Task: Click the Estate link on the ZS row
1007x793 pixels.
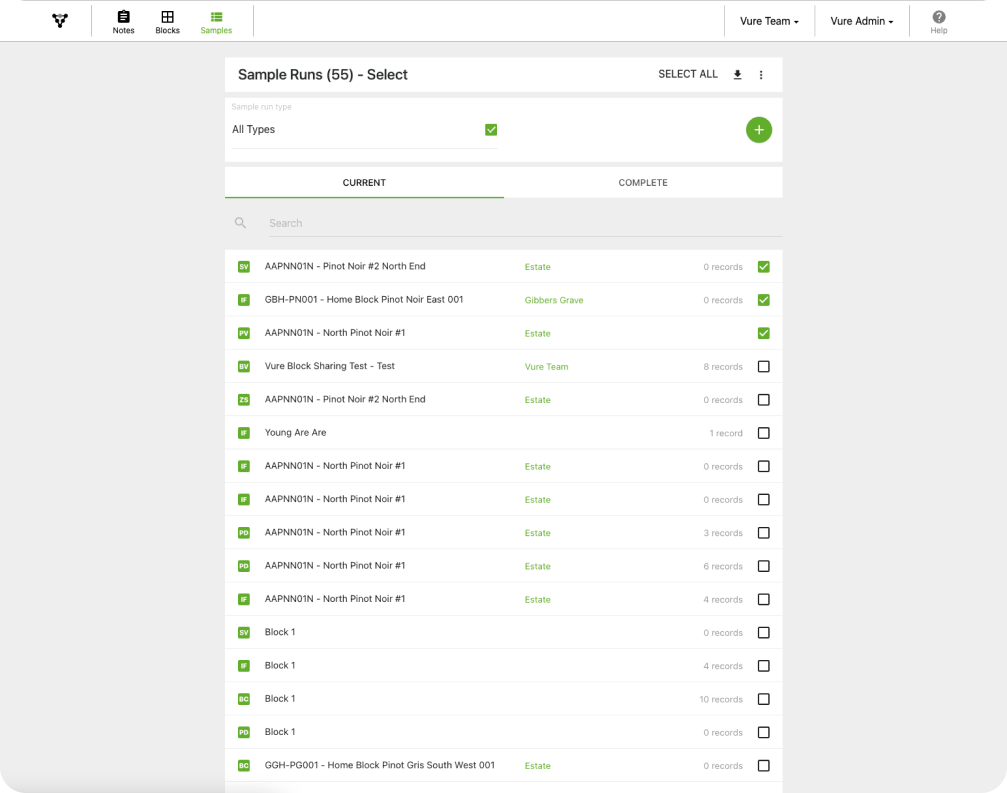Action: click(538, 399)
